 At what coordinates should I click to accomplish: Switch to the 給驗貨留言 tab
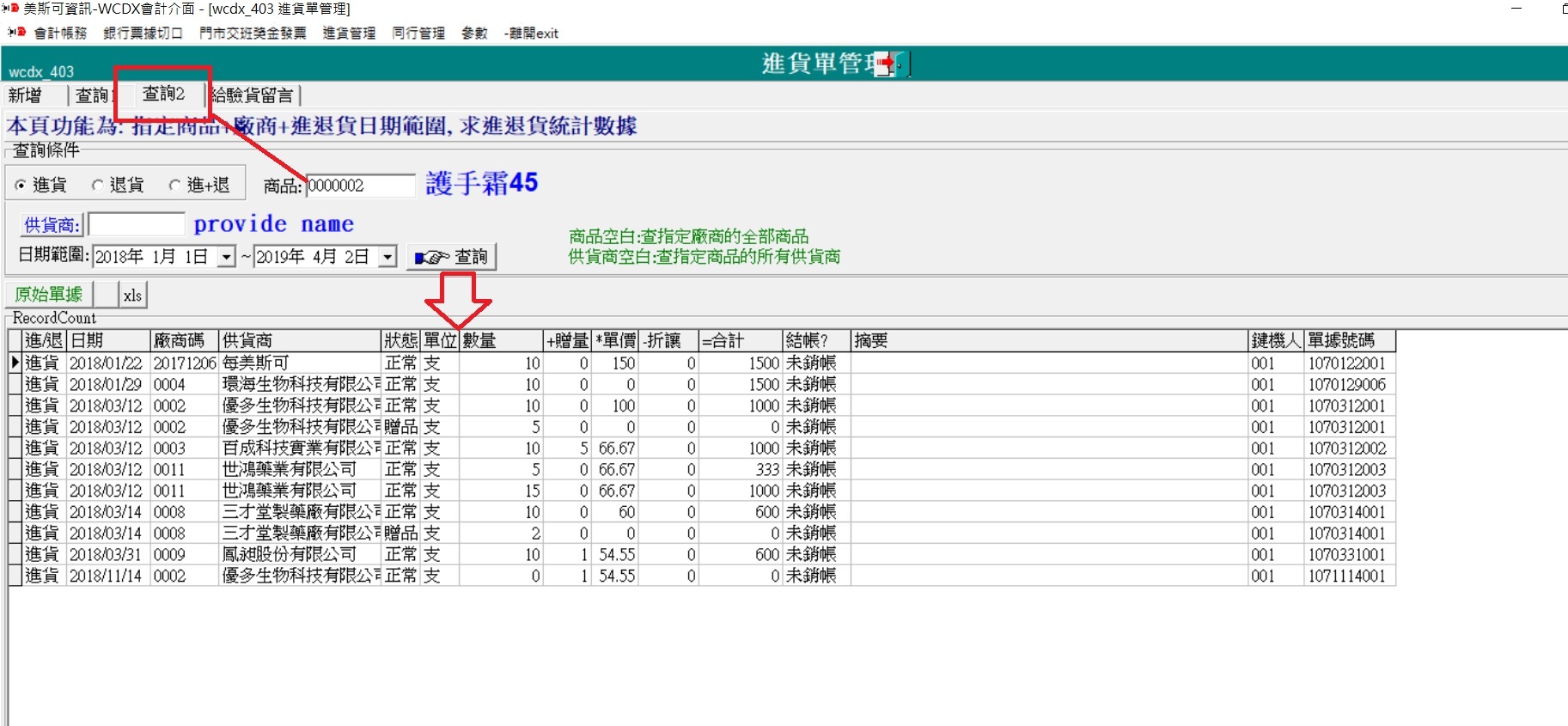[253, 95]
